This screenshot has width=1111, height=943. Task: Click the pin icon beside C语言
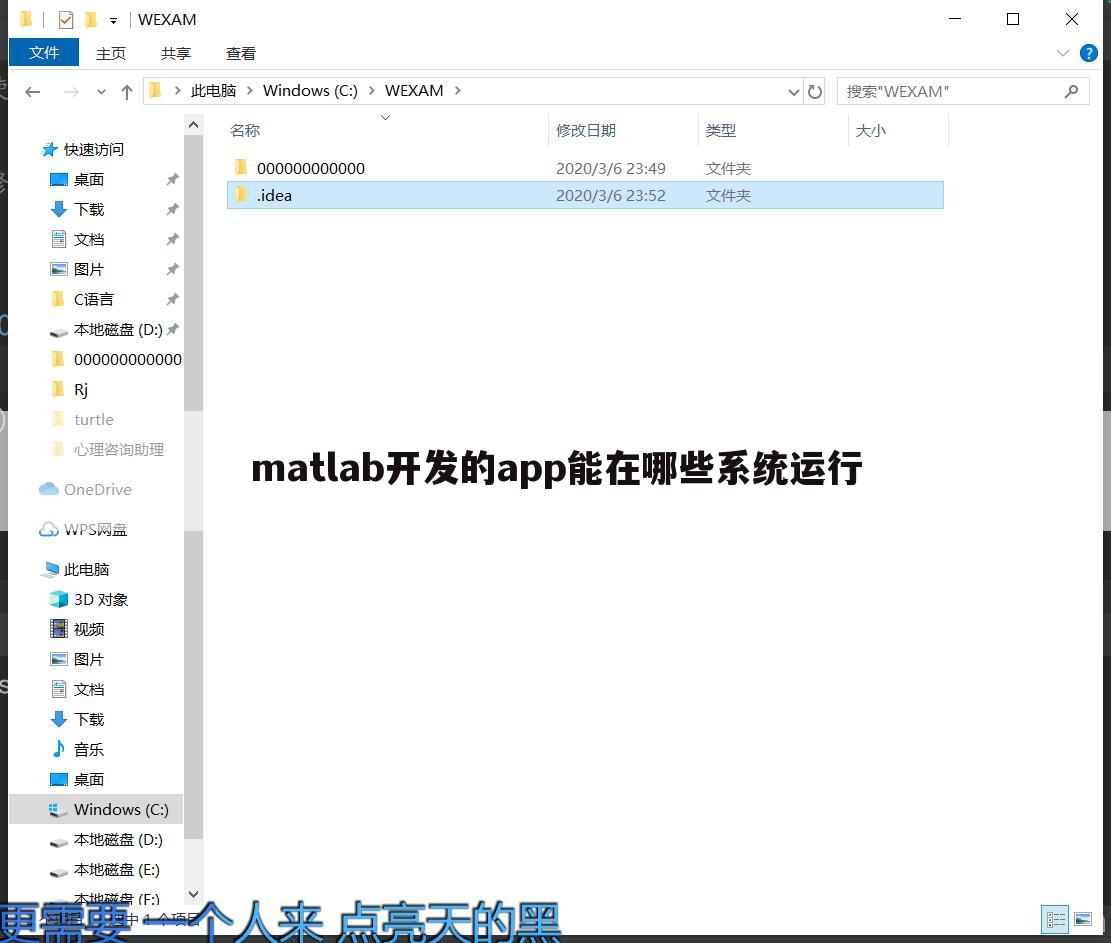click(x=172, y=300)
